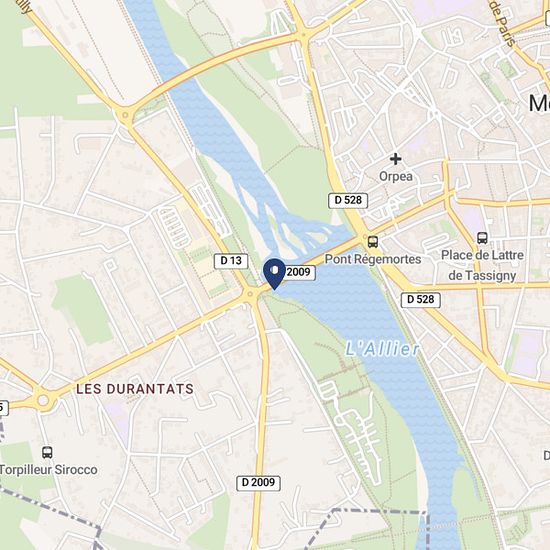Viewport: 550px width, 550px height.
Task: Click the green sports field west of D 13
Action: [83, 310]
